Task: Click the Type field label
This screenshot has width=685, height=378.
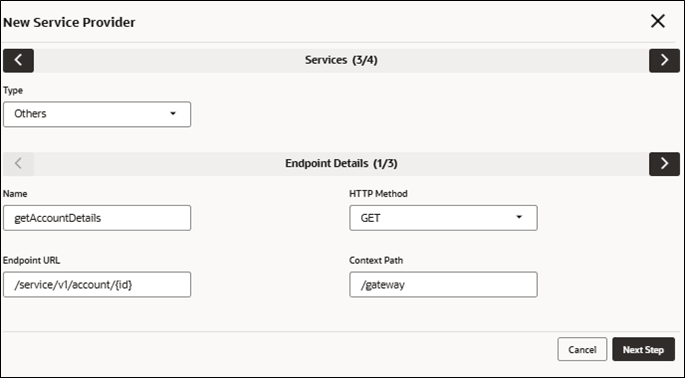Action: [13, 90]
